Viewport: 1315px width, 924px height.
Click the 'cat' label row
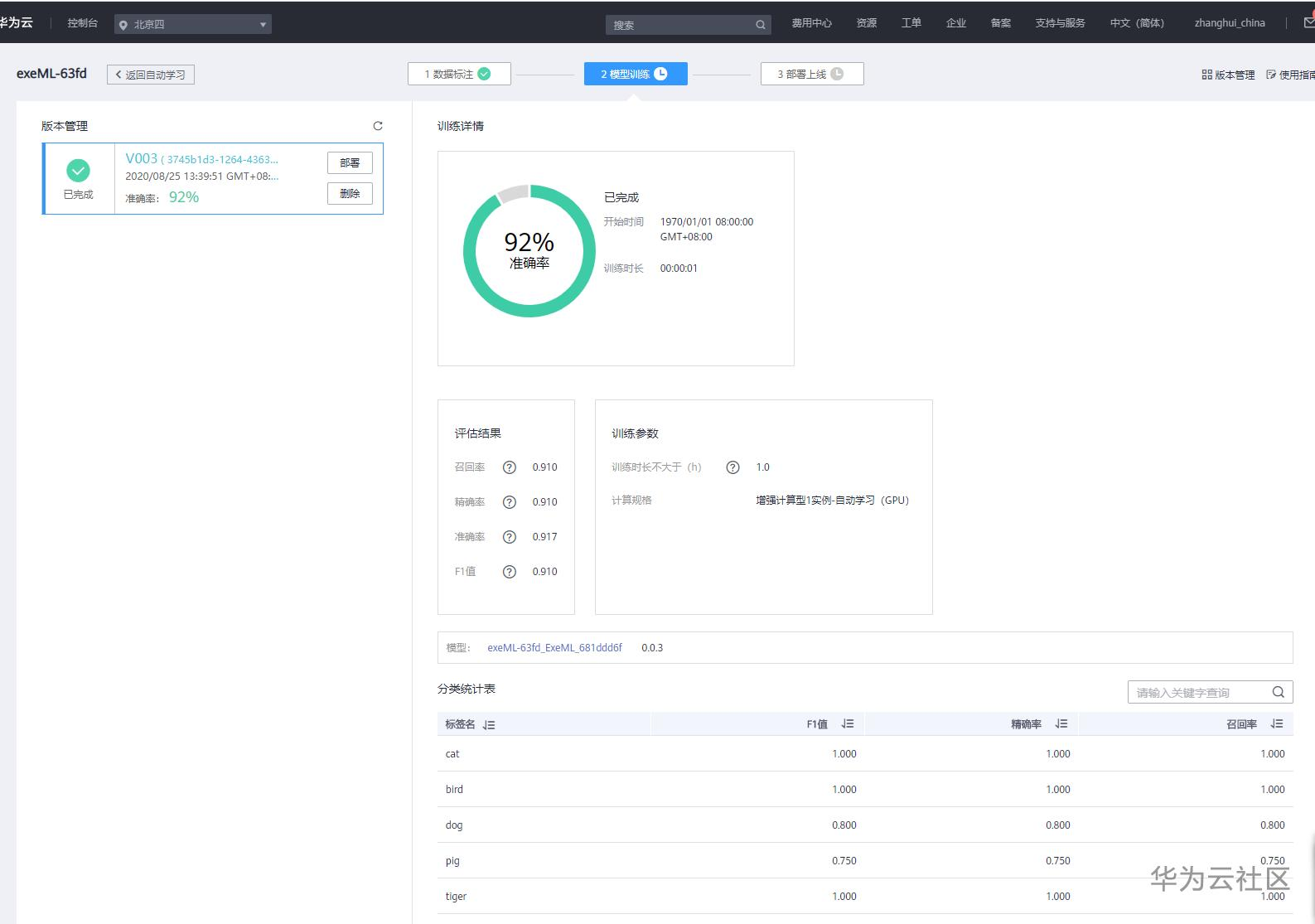[x=865, y=754]
